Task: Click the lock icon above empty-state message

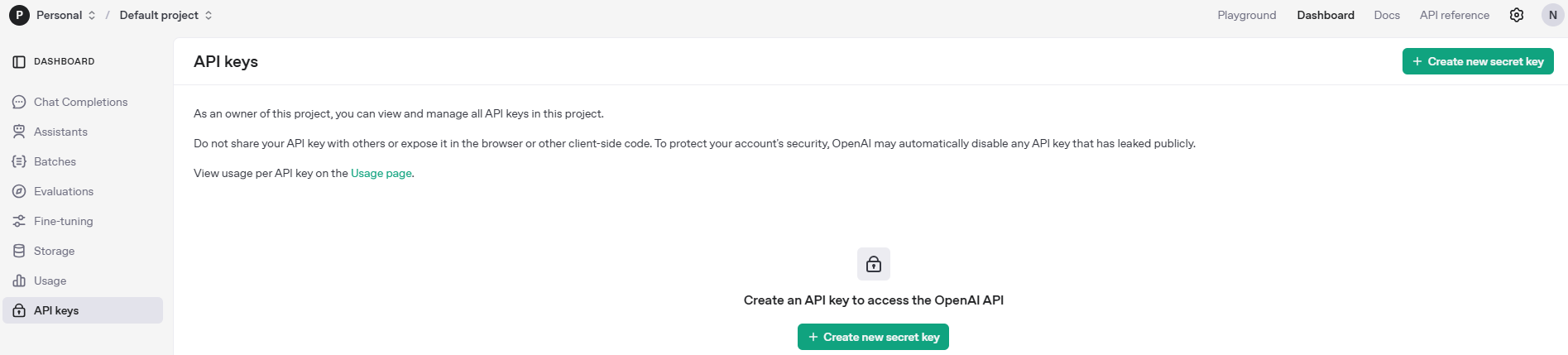Action: point(874,264)
